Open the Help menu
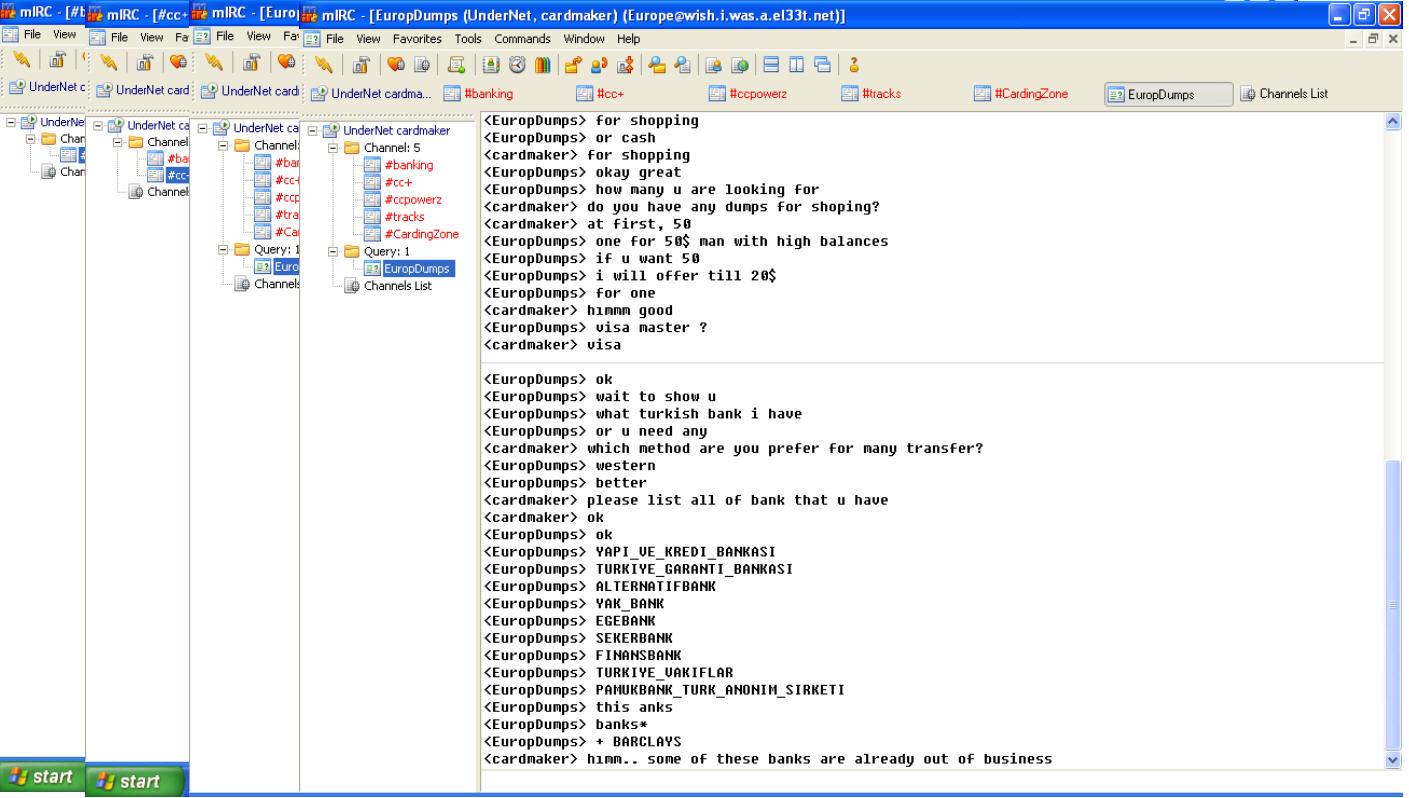This screenshot has height=798, width=1409. click(628, 39)
